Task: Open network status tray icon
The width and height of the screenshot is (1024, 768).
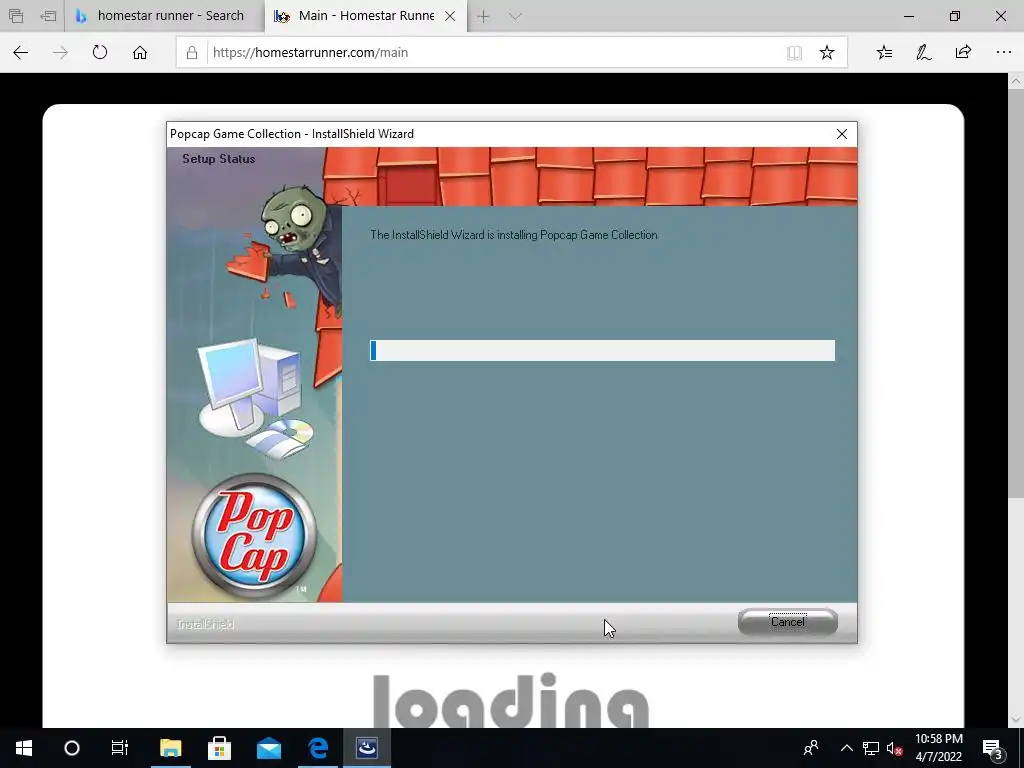Action: click(871, 748)
